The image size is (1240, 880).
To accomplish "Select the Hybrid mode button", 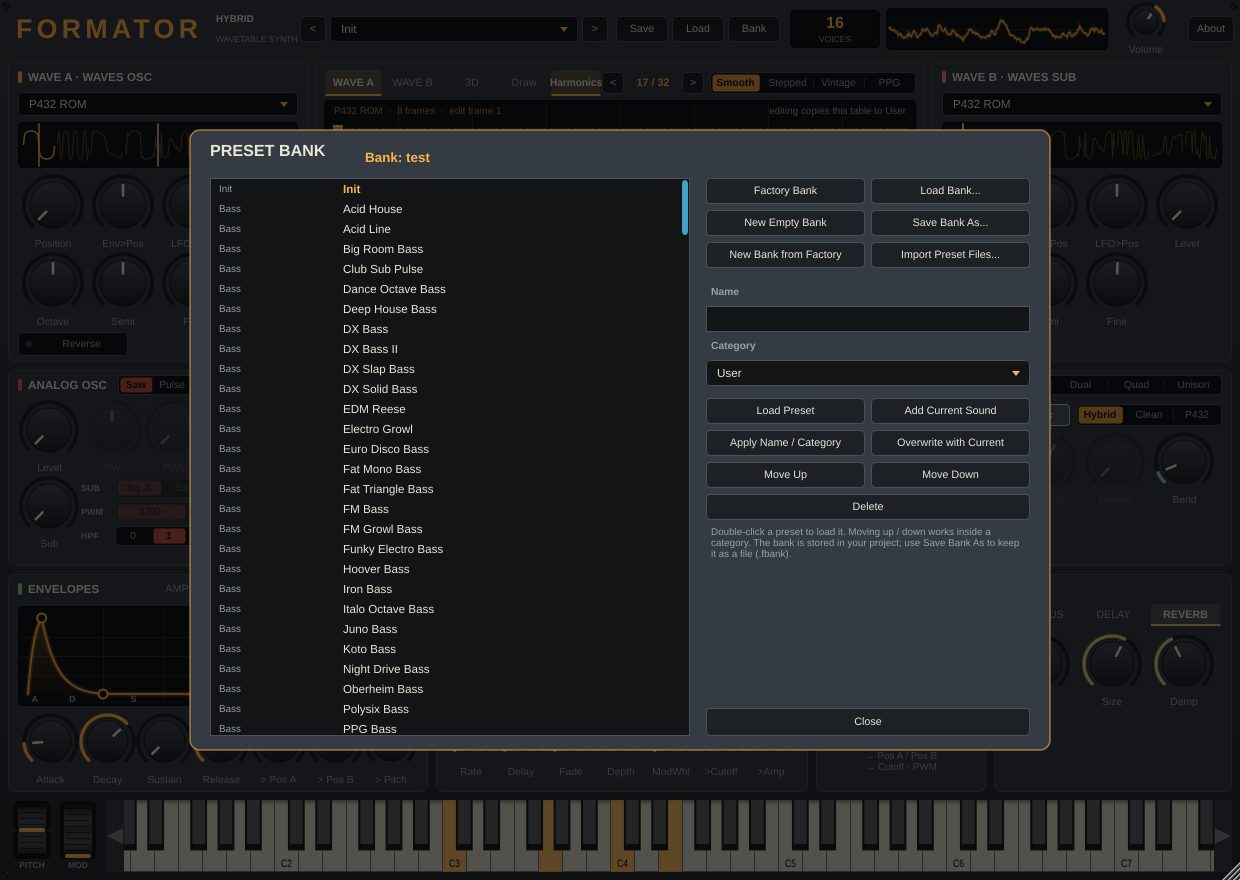I will click(1100, 415).
